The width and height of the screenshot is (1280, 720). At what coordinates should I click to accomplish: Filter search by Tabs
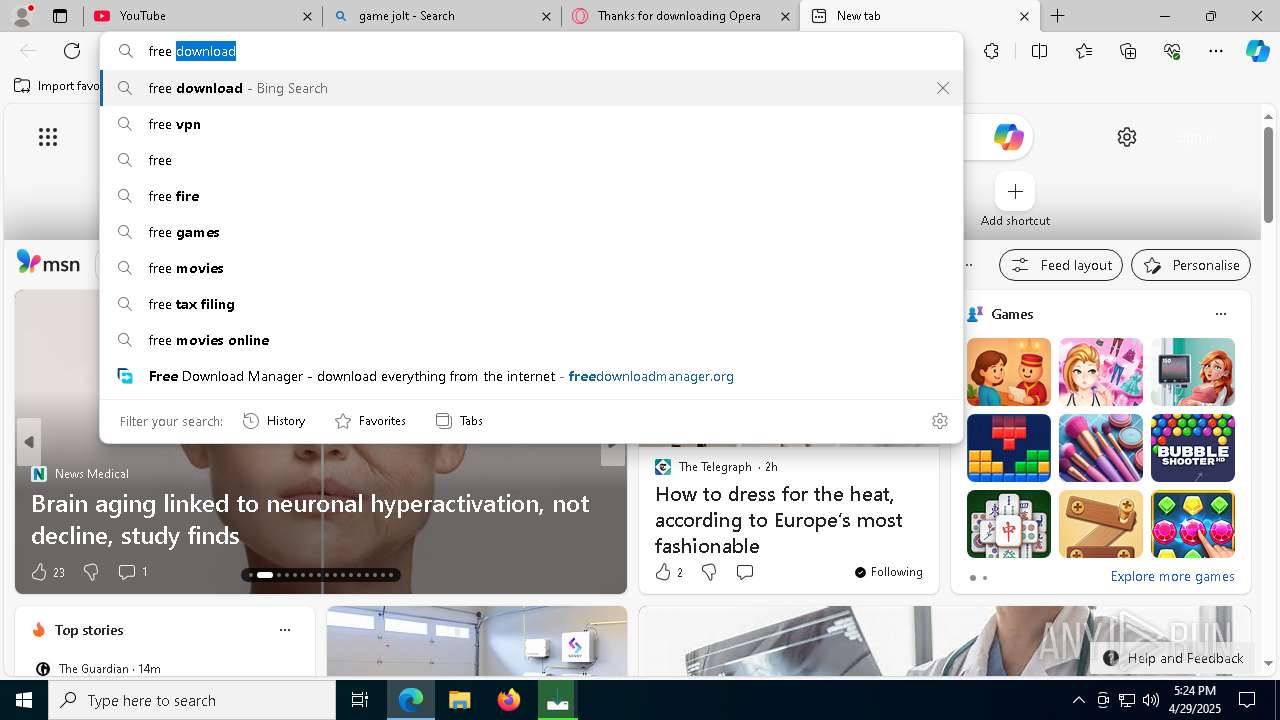pyautogui.click(x=459, y=421)
